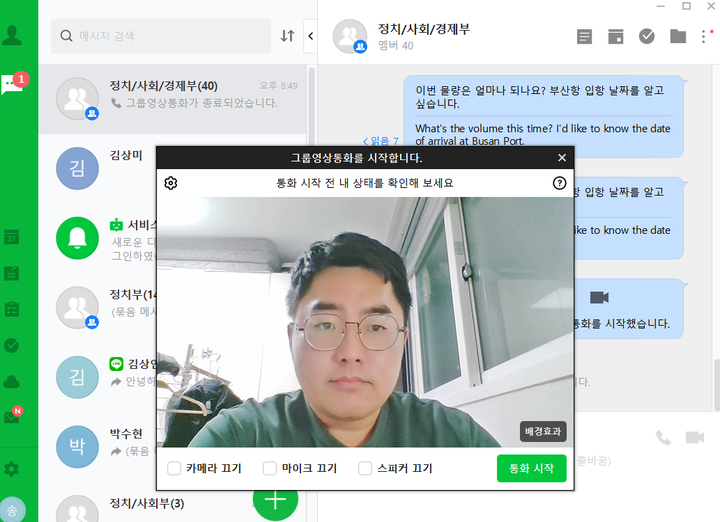Open the checkmark to-do icon in sidebar
720x522 pixels.
pos(11,345)
